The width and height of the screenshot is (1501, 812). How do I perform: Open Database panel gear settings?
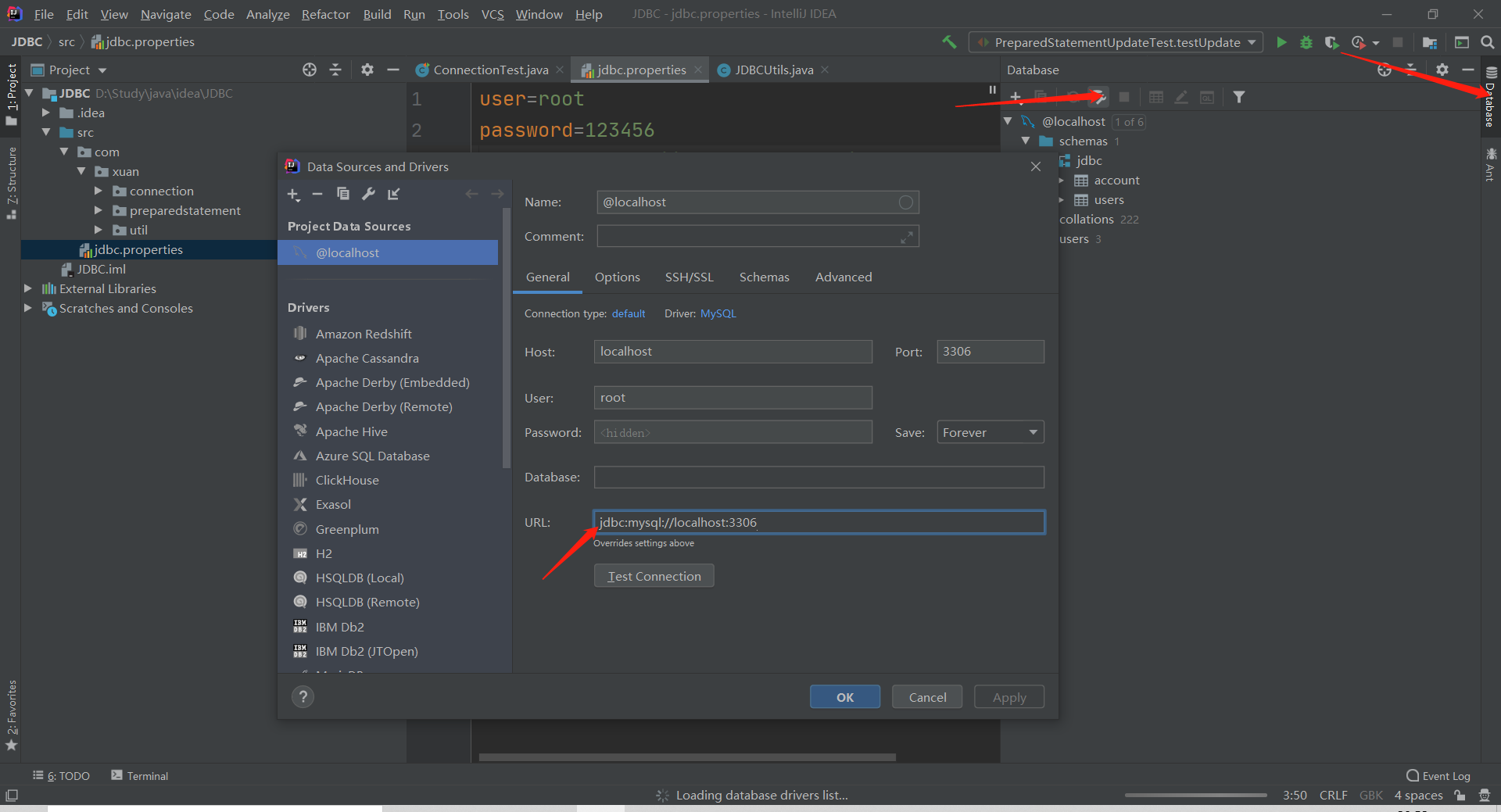coord(1442,70)
